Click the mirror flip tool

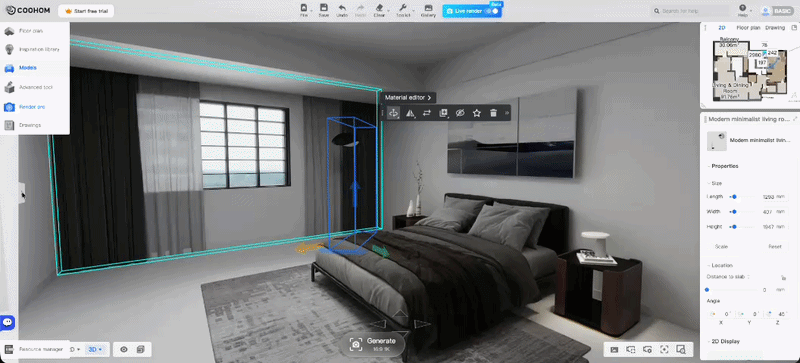(410, 113)
